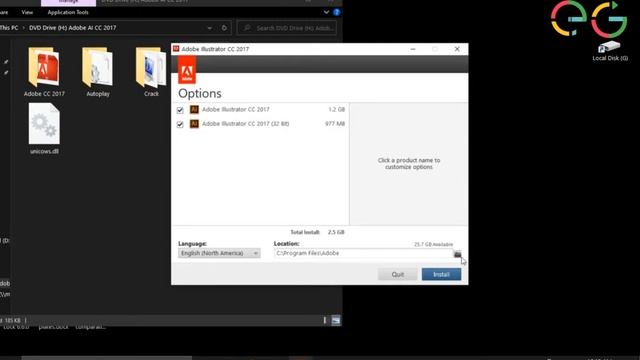This screenshot has height=360, width=640.
Task: Click the Manage tab in Explorer
Action: (69, 2)
